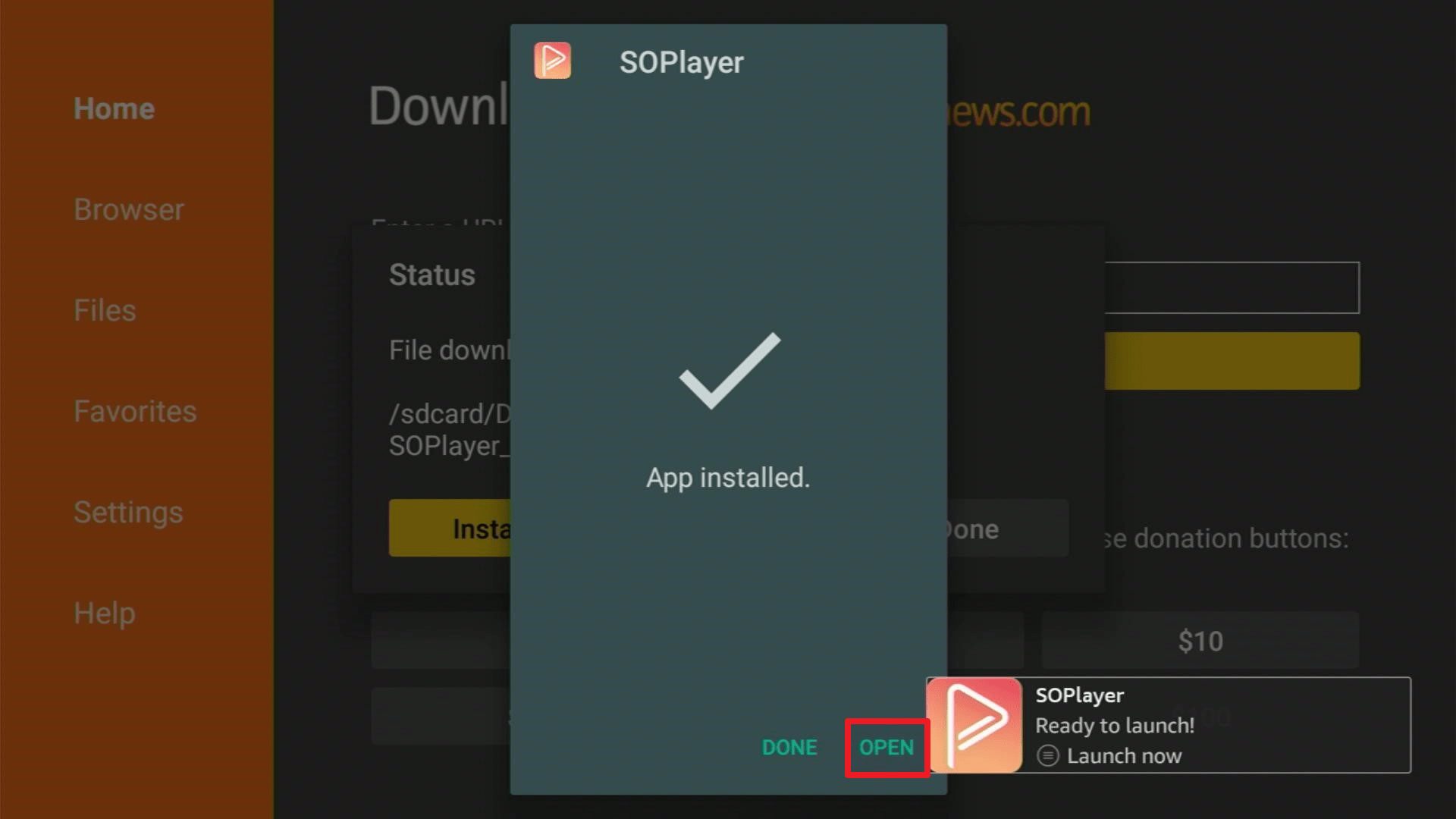Click the Install button in the Status dialog

click(x=450, y=529)
